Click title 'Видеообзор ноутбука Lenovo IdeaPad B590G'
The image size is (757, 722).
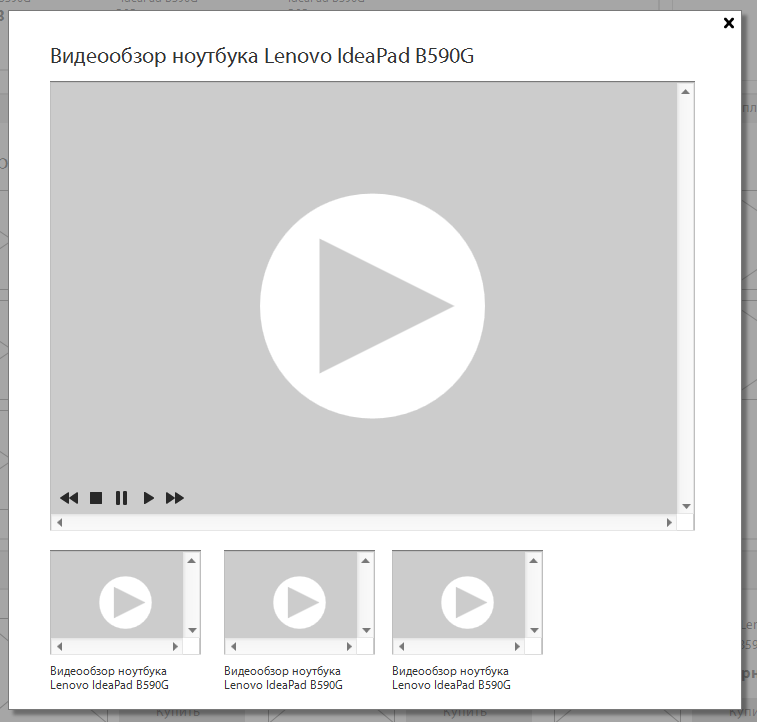(262, 56)
